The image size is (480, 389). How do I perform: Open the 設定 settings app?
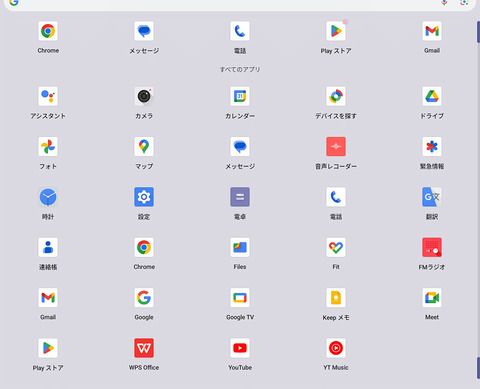point(144,197)
